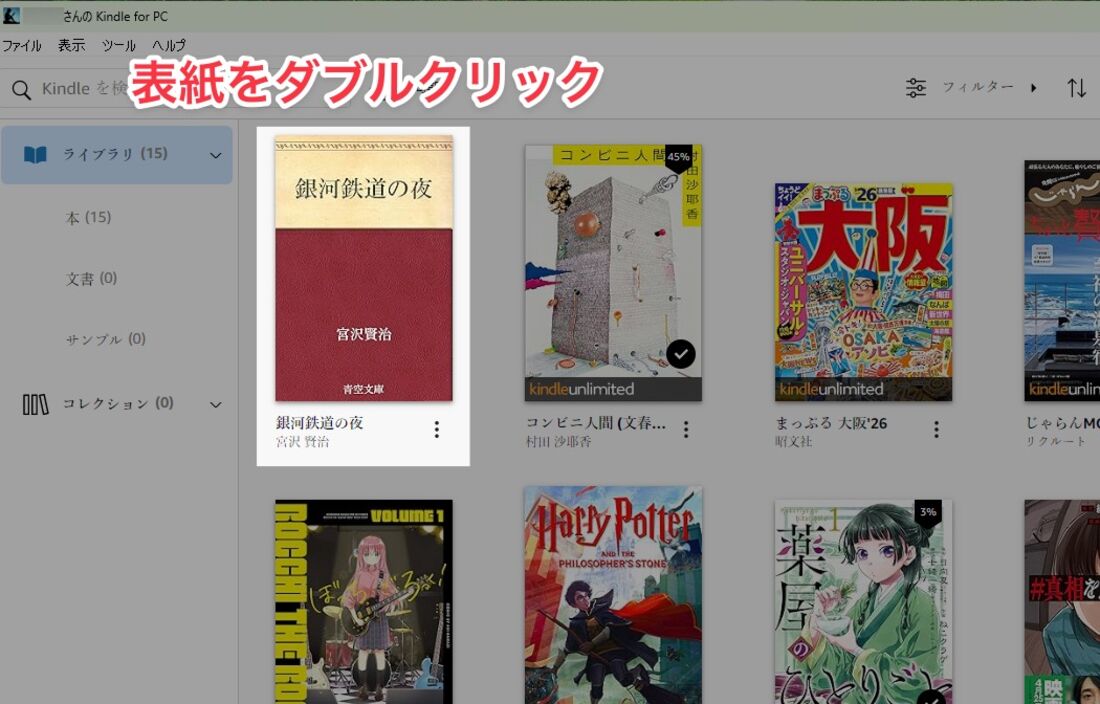
Task: Click the search magnifier icon
Action: coord(21,90)
